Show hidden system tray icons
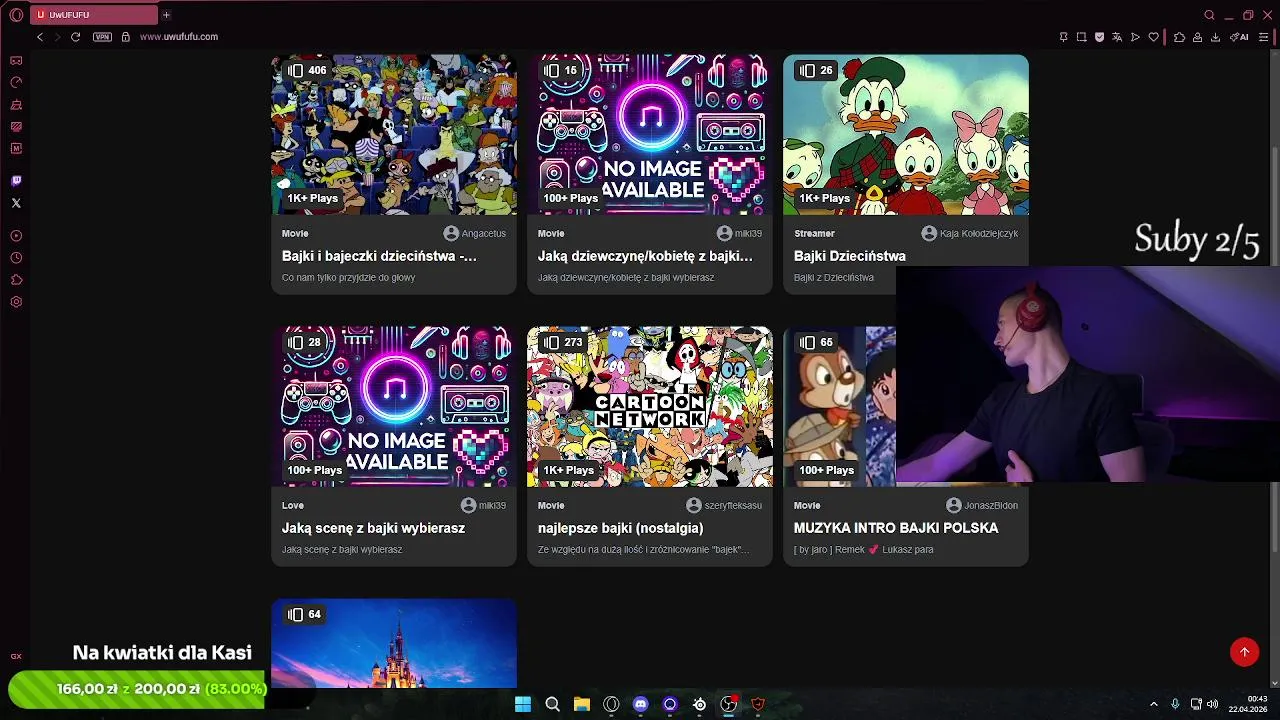Viewport: 1280px width, 720px height. (1153, 704)
